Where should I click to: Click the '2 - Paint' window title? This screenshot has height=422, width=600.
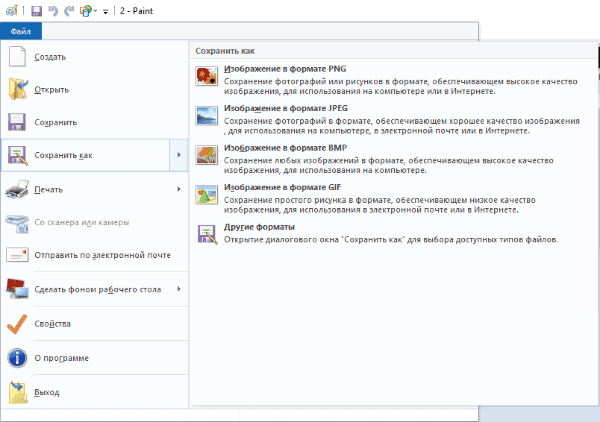(x=136, y=11)
